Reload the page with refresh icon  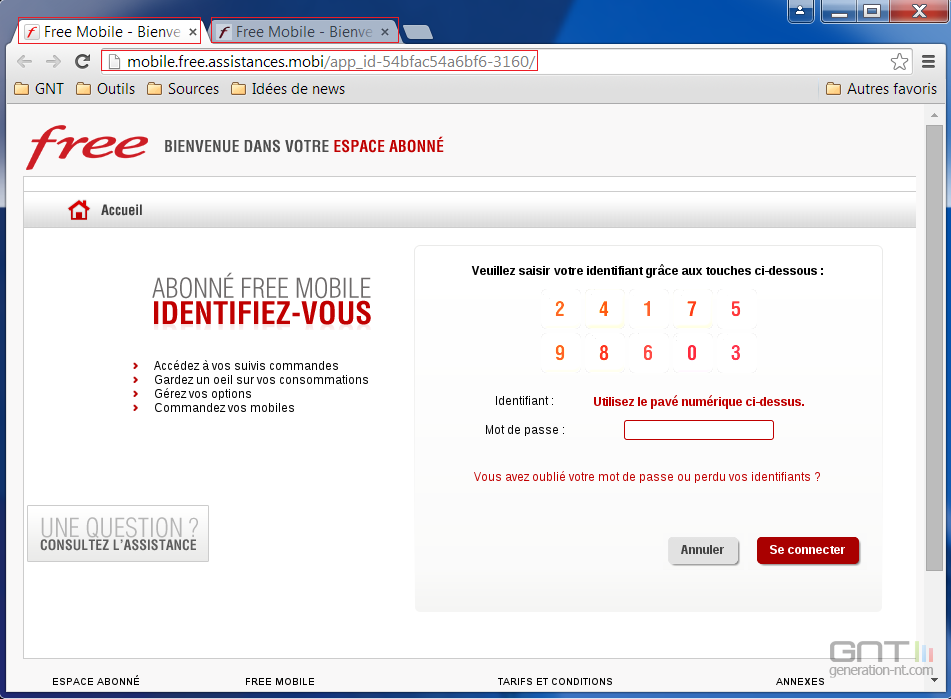click(82, 61)
